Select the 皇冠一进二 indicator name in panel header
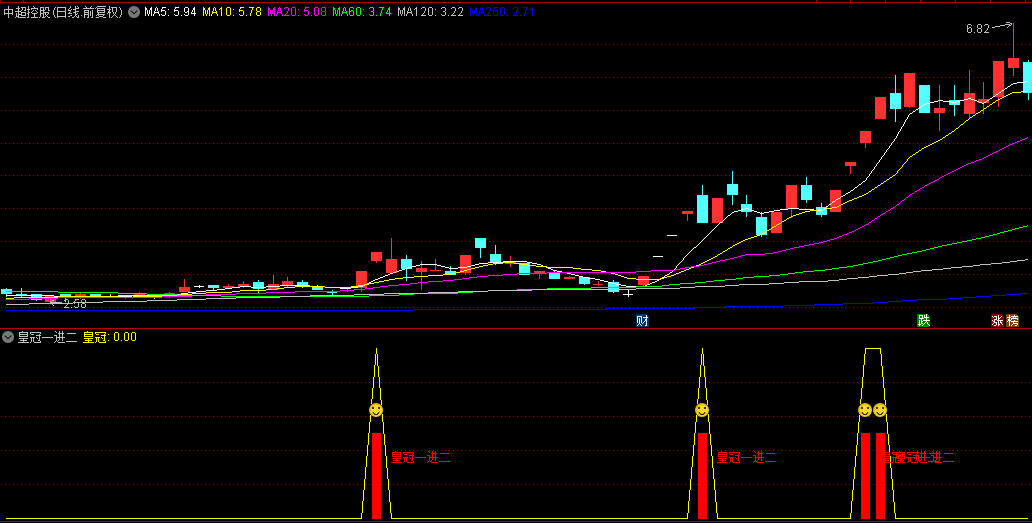 click(47, 337)
